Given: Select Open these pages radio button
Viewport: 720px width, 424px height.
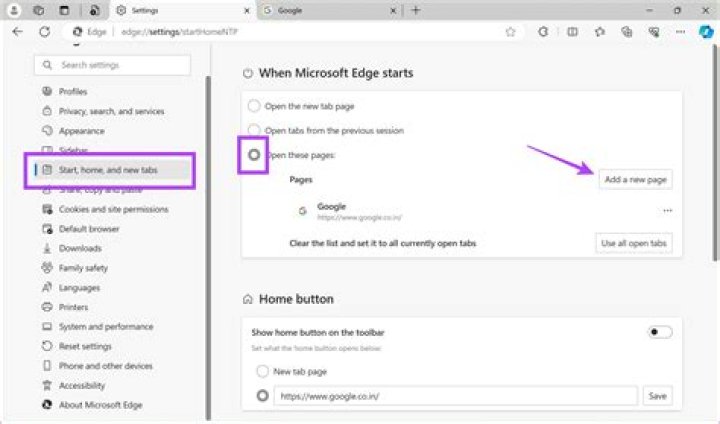Looking at the screenshot, I should pyautogui.click(x=254, y=155).
